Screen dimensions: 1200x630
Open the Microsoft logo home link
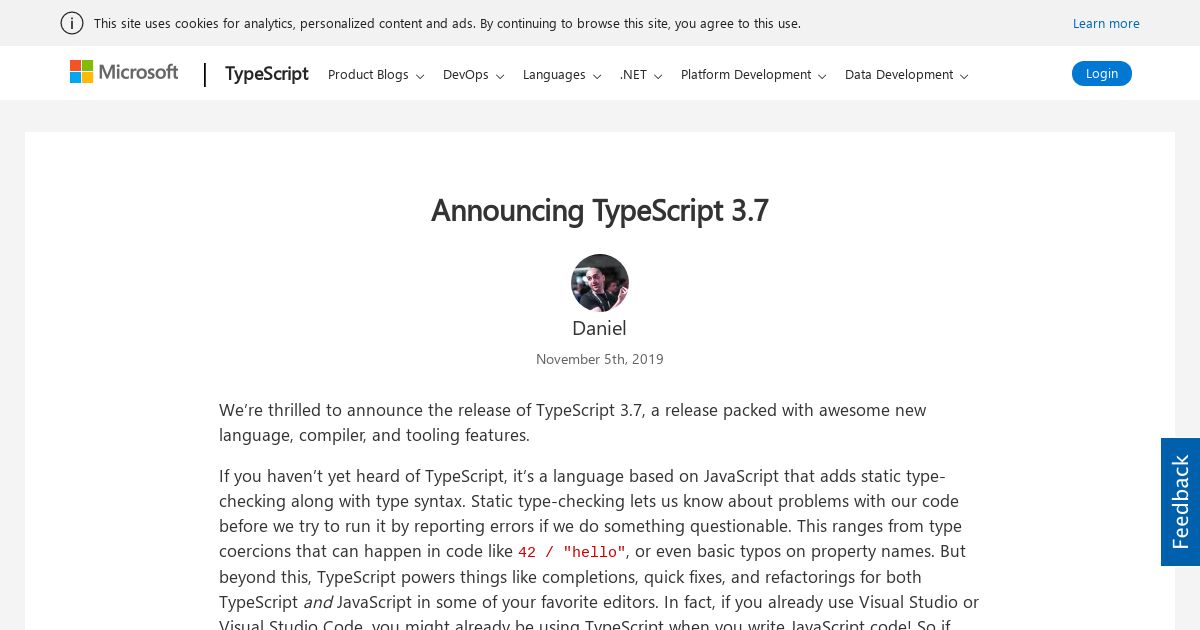point(124,72)
